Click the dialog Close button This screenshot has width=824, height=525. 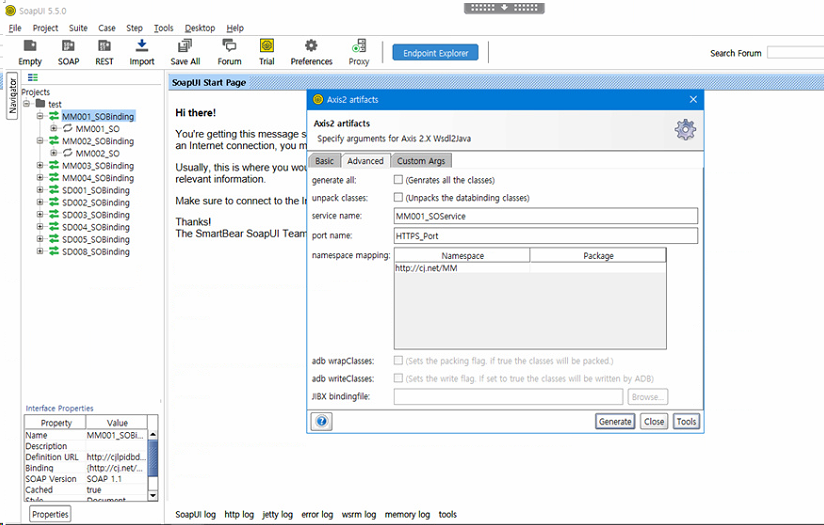[654, 421]
